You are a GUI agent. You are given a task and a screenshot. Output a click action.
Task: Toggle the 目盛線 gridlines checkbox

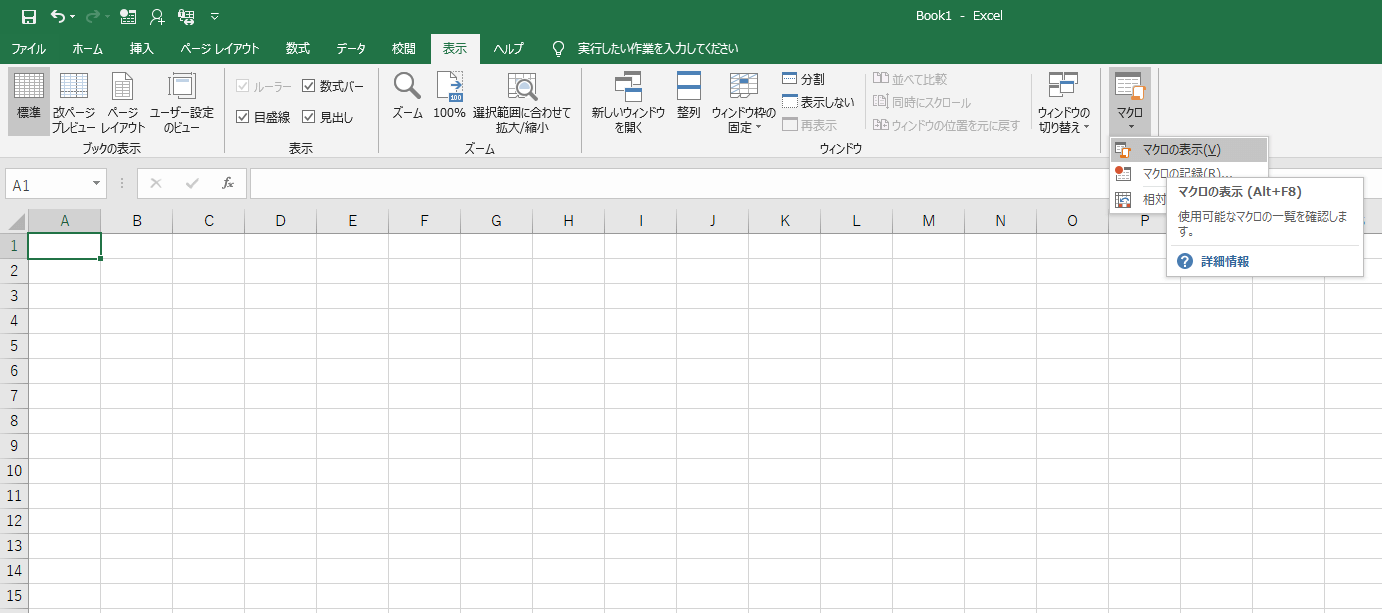pos(243,117)
